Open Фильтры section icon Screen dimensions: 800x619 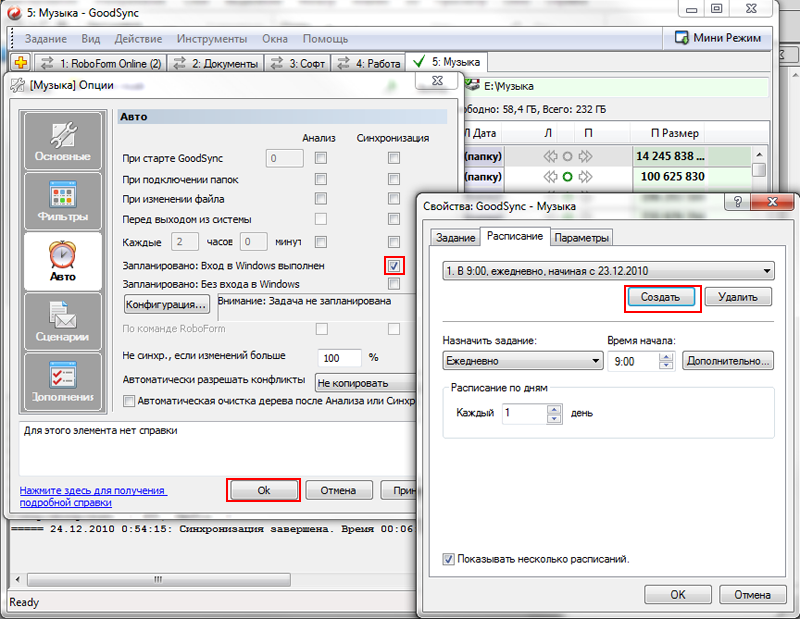[x=63, y=201]
